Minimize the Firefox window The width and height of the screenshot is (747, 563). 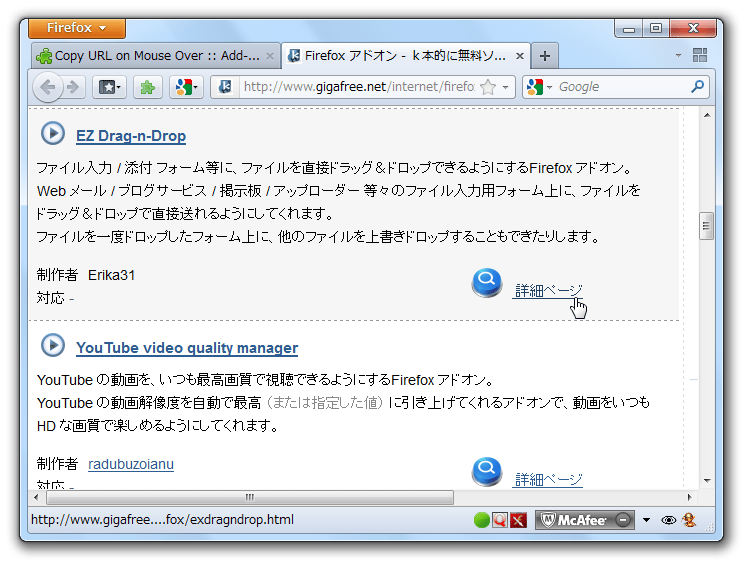(629, 29)
